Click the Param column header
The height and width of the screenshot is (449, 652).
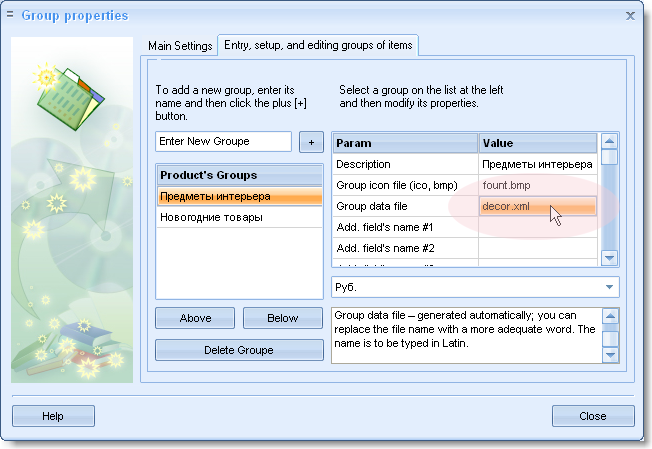pos(405,143)
